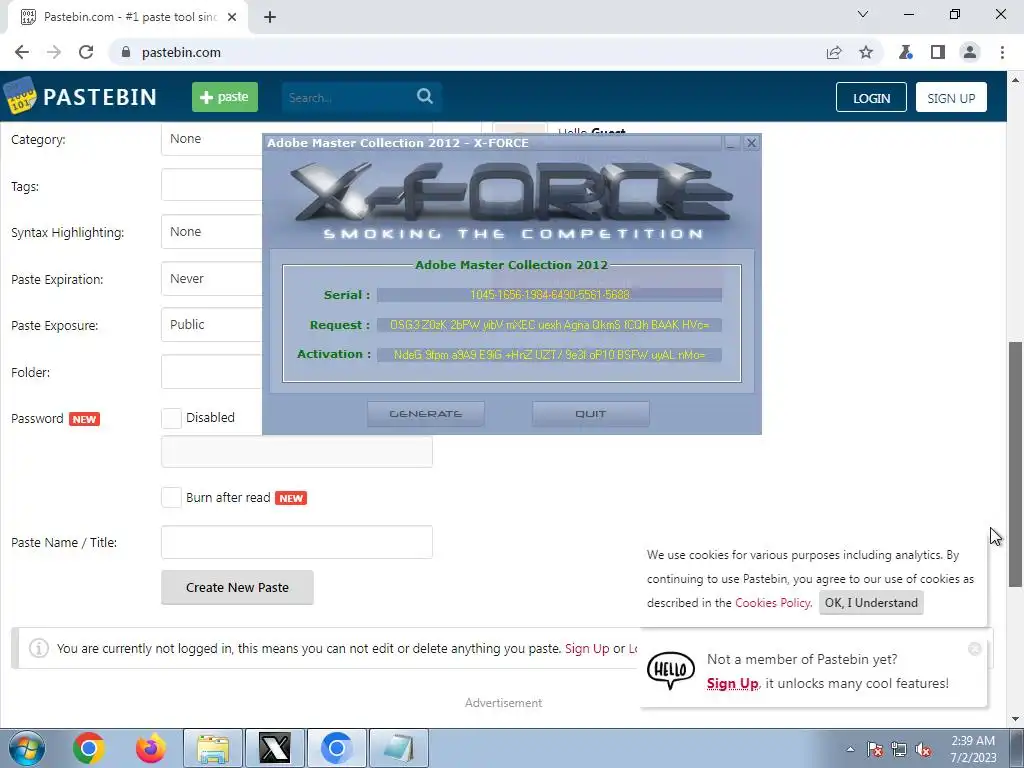This screenshot has height=768, width=1024.
Task: Open Google Chrome from the taskbar
Action: click(89, 748)
